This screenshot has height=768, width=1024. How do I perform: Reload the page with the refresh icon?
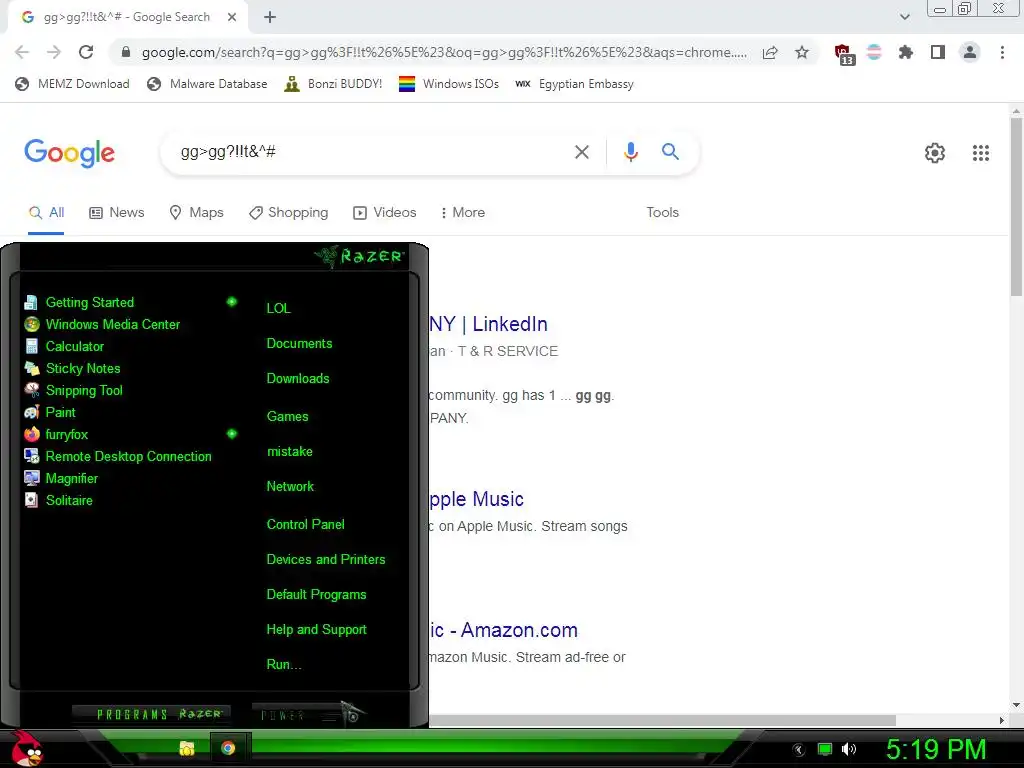click(x=86, y=52)
